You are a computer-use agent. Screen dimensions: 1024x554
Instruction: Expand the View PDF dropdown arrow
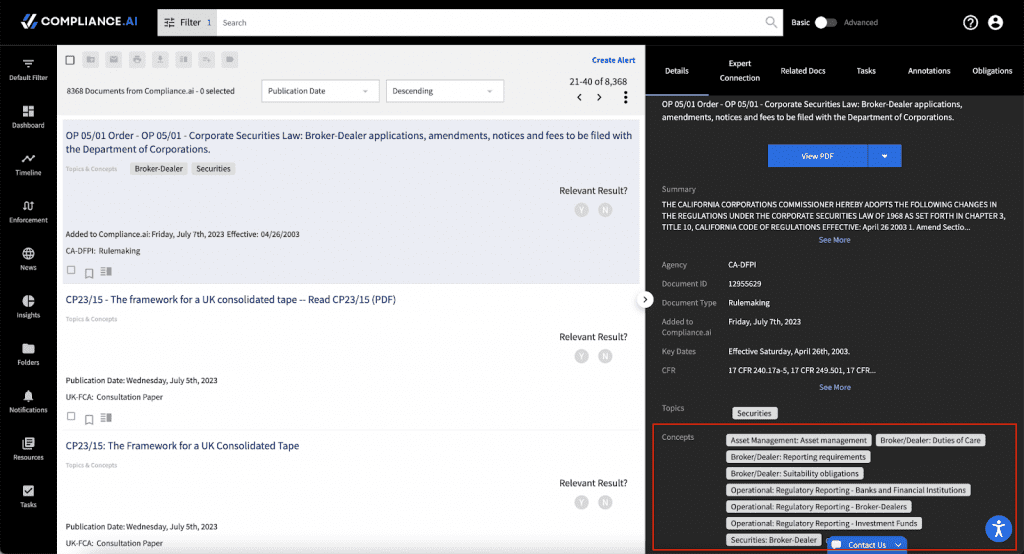885,156
